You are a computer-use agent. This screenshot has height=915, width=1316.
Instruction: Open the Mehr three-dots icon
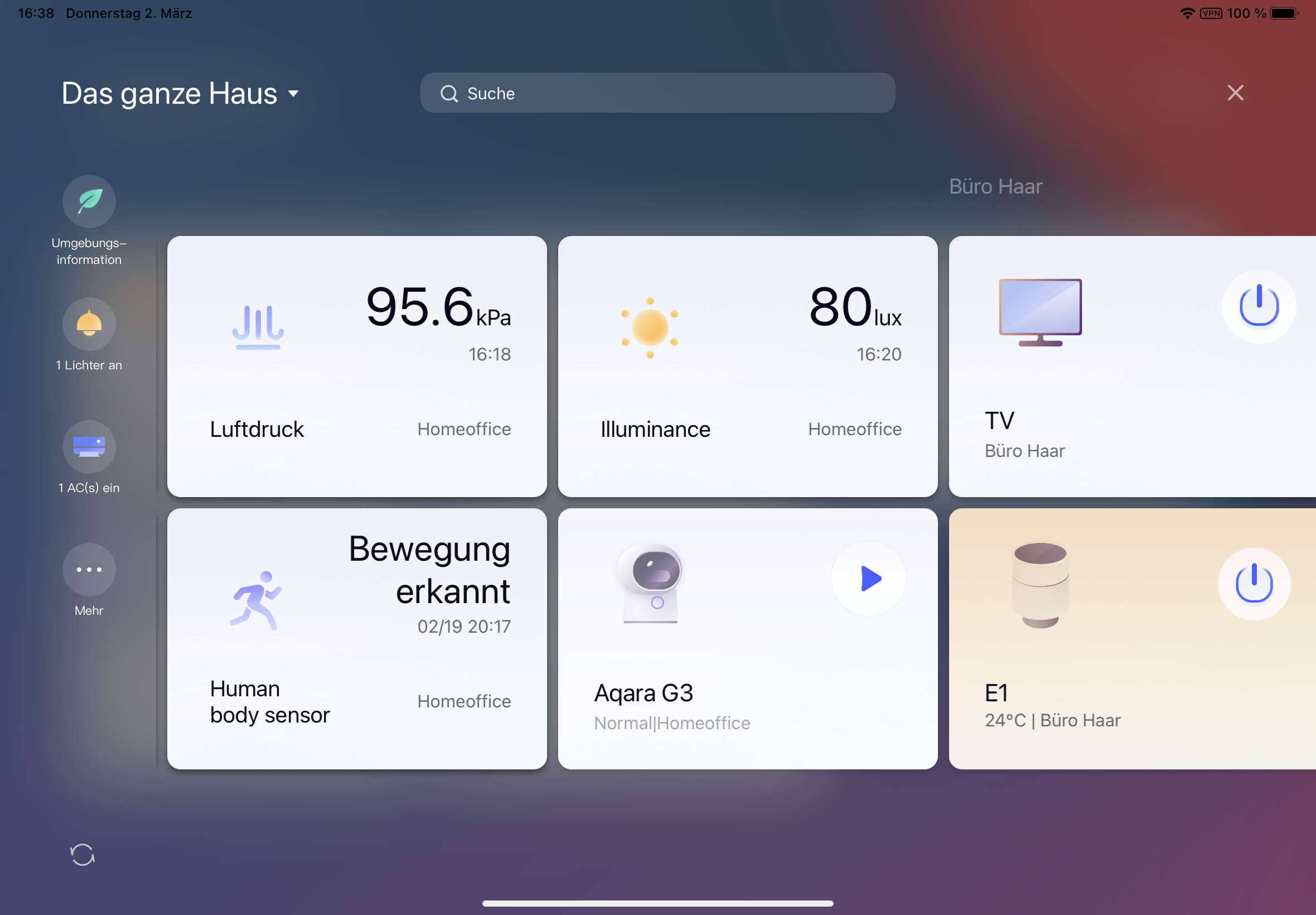point(89,569)
